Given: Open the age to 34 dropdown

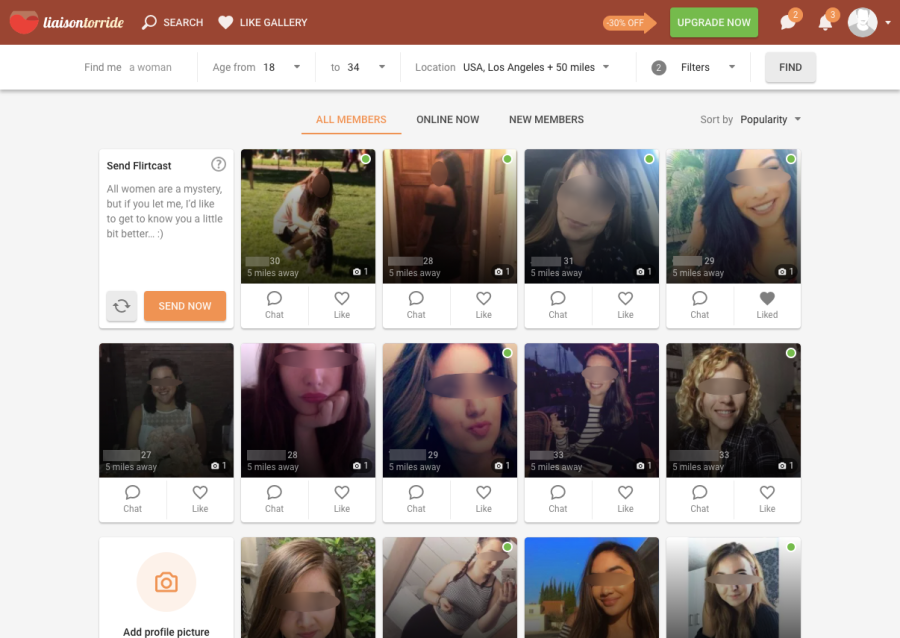Looking at the screenshot, I should coord(358,67).
